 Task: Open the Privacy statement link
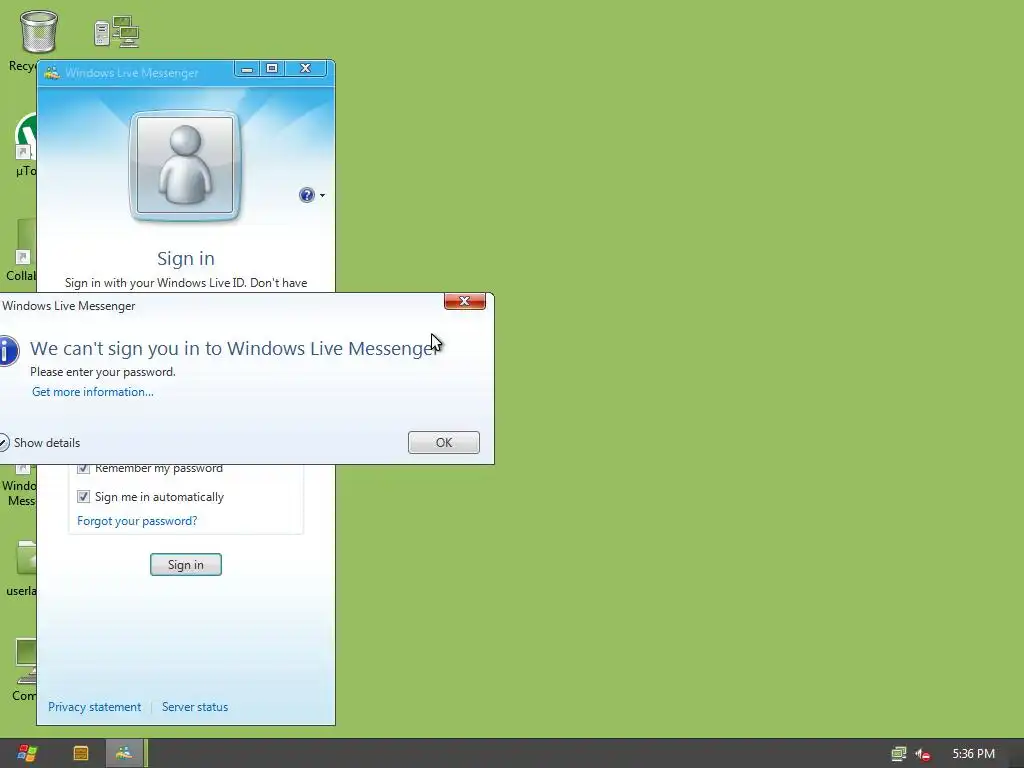click(x=94, y=707)
